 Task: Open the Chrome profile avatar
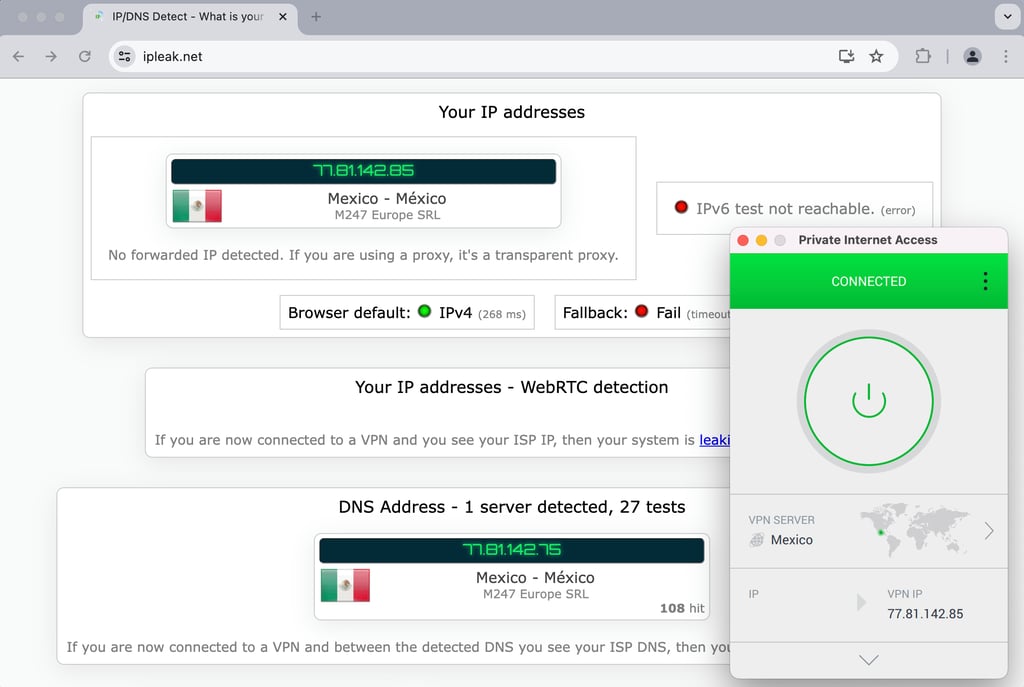coord(972,56)
